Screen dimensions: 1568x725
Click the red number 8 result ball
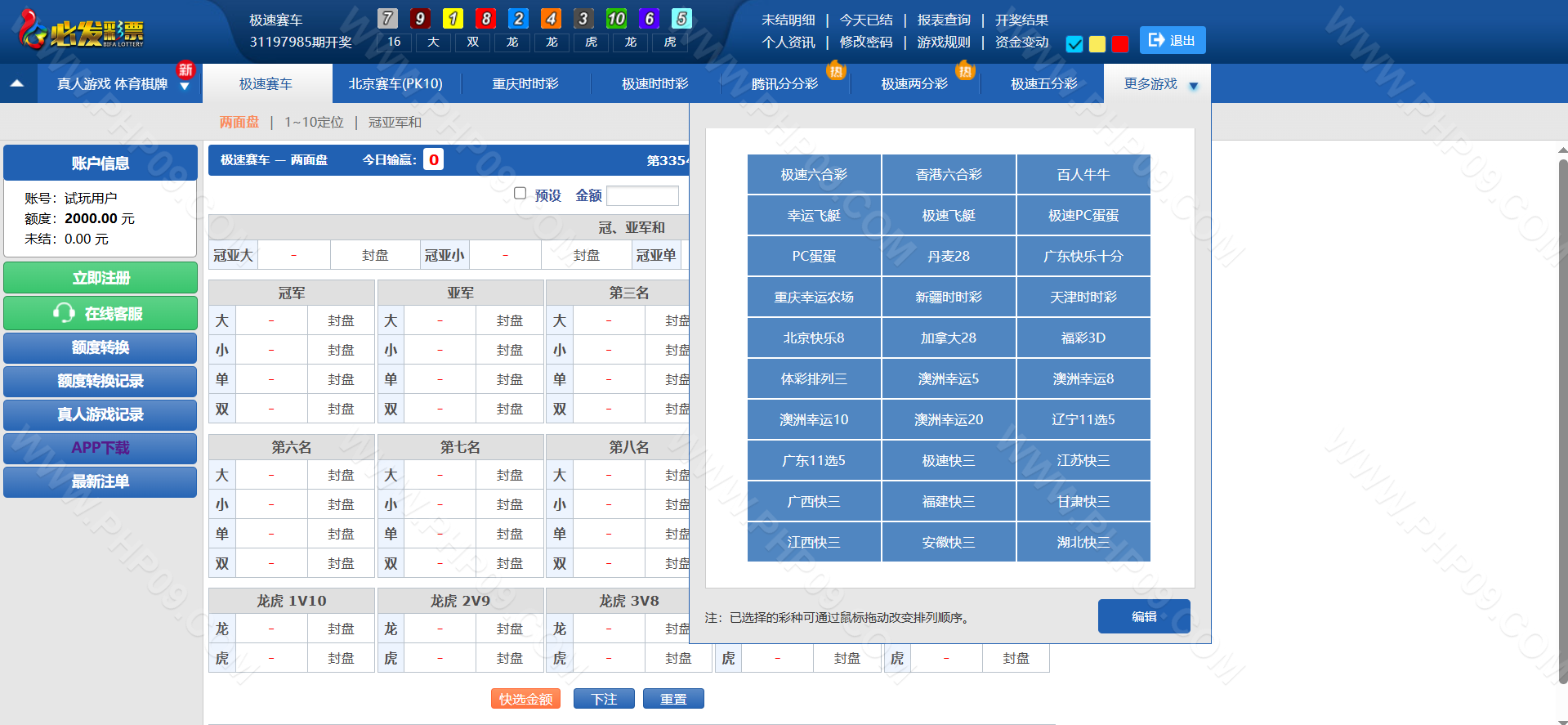pyautogui.click(x=485, y=19)
